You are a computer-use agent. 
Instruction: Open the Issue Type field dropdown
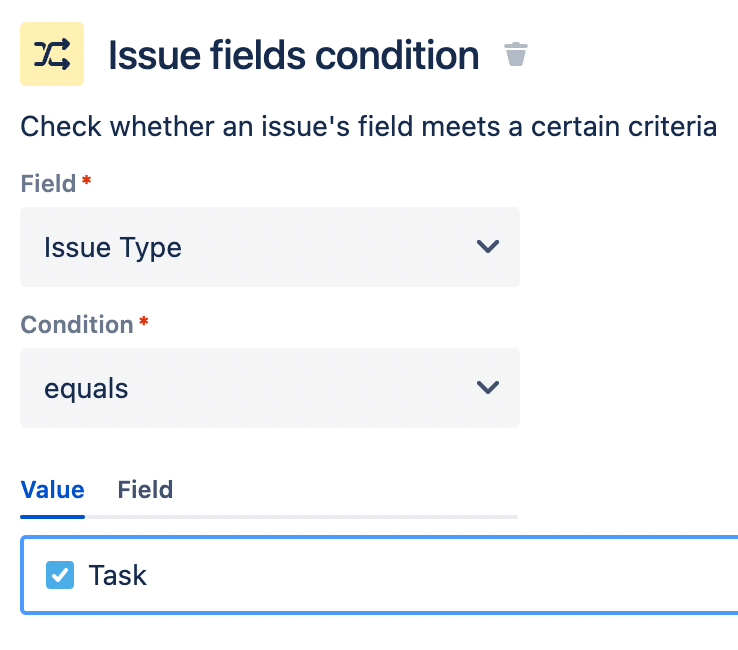[269, 247]
